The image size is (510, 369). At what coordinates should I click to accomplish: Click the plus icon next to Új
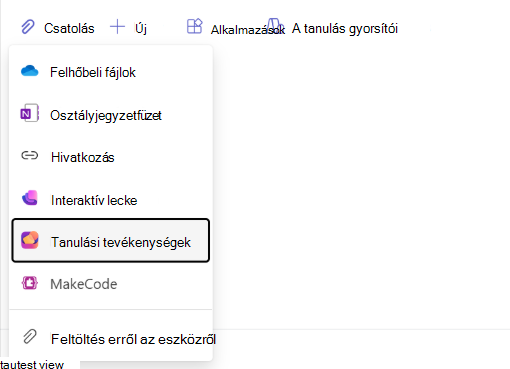(117, 27)
